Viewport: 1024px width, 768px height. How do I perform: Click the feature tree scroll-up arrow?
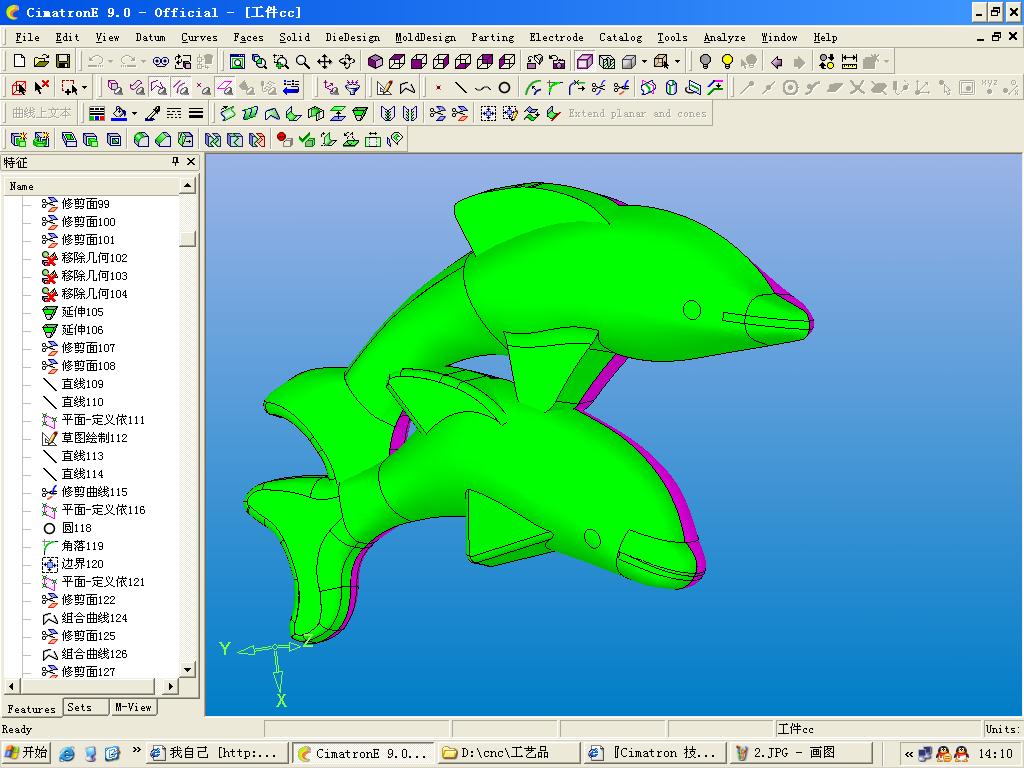(x=187, y=186)
